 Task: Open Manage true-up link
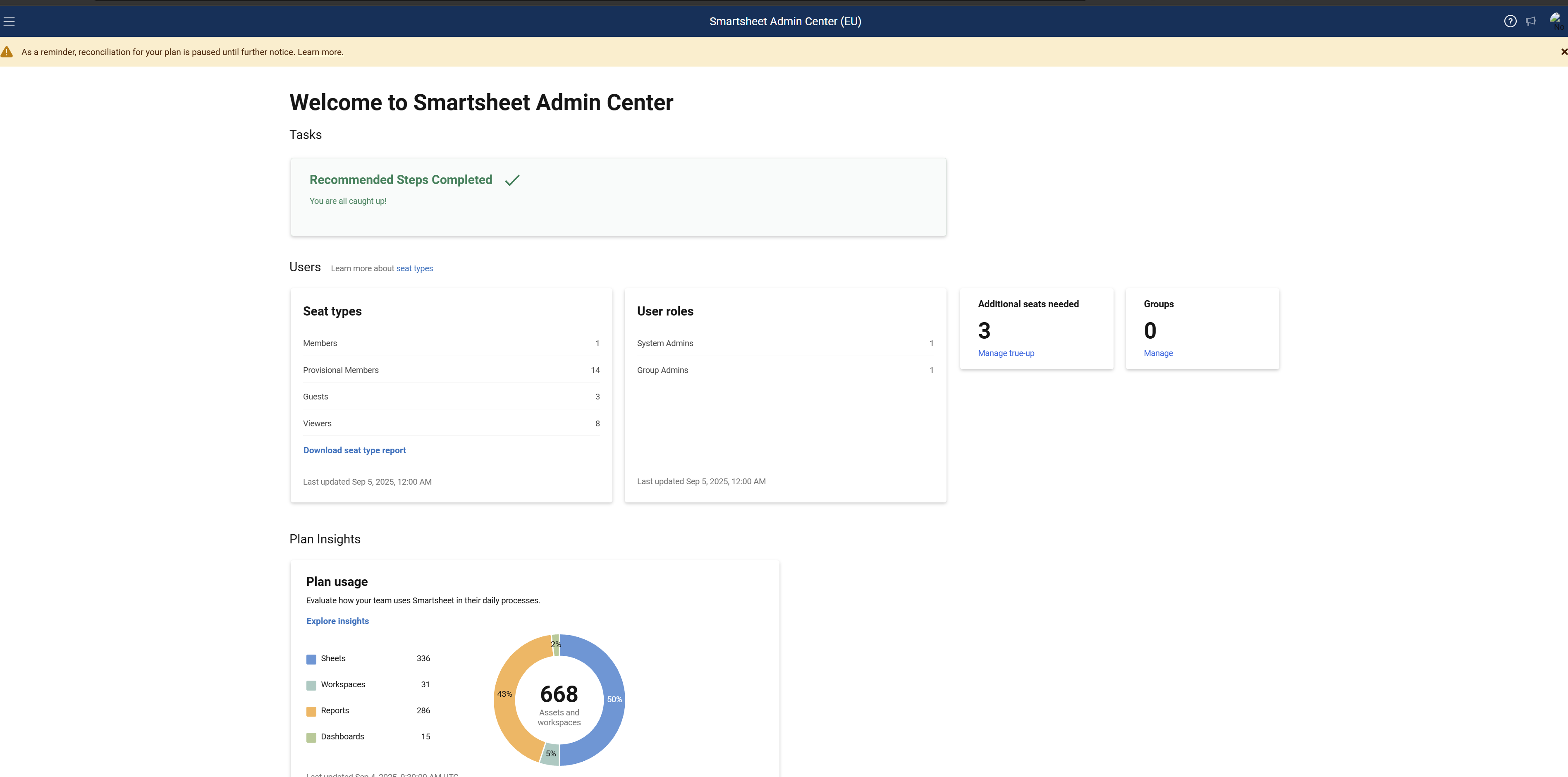coord(1006,353)
